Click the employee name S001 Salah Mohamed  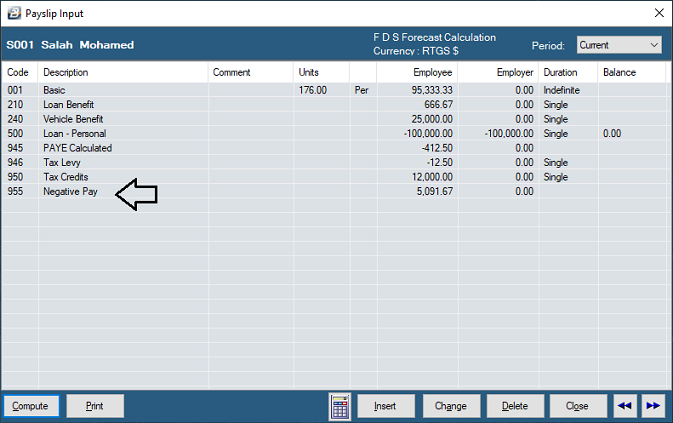pos(70,45)
